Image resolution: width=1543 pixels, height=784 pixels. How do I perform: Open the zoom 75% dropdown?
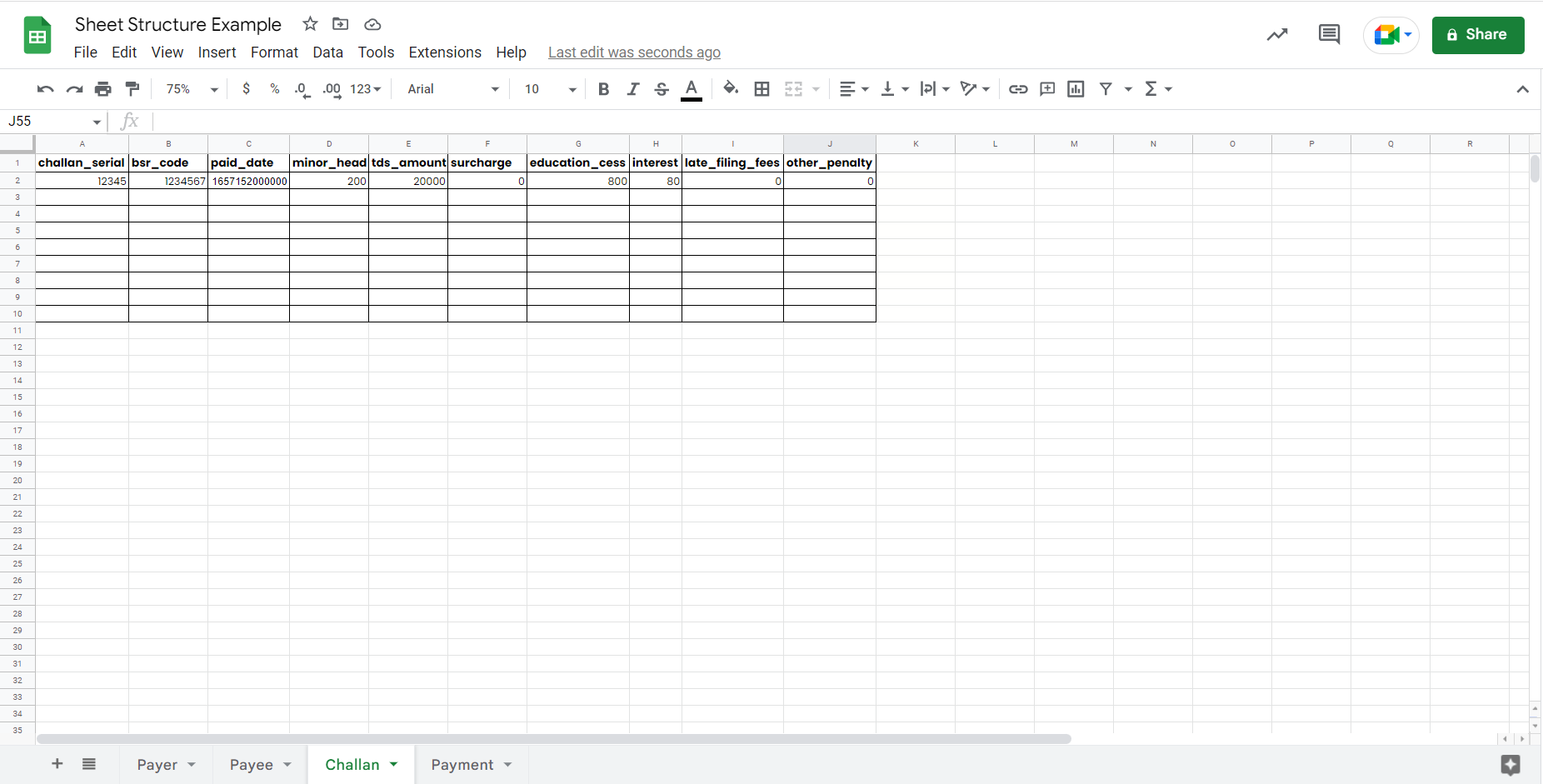tap(192, 89)
